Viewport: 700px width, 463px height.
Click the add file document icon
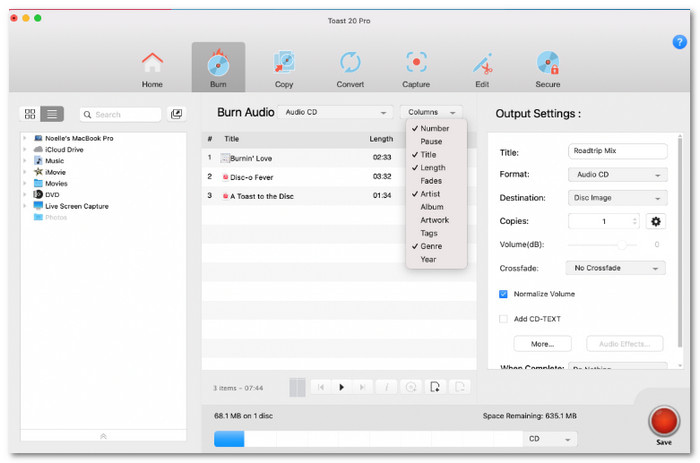[435, 387]
